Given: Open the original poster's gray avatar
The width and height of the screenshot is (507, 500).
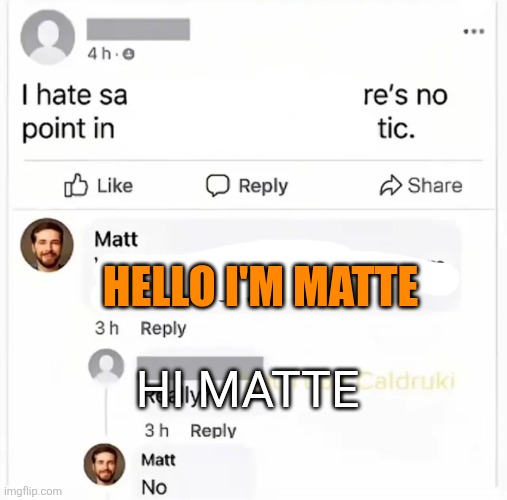Looking at the screenshot, I should point(48,37).
